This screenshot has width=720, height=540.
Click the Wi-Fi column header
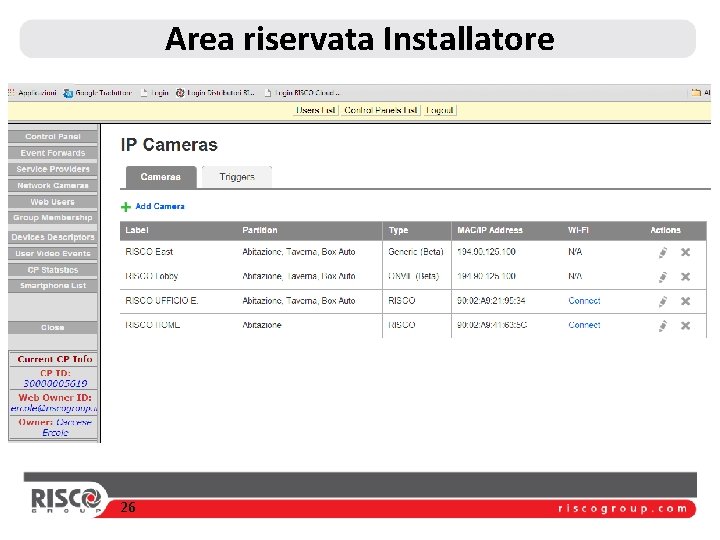(x=578, y=230)
